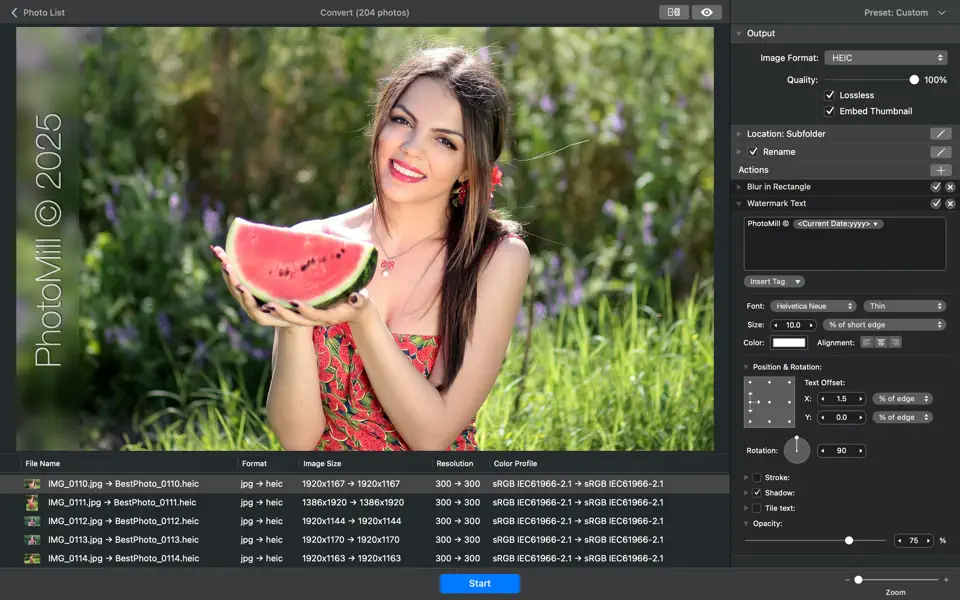Remove the Blur in Rectangle action via its X icon
Screen dimensions: 960x600
tap(950, 186)
